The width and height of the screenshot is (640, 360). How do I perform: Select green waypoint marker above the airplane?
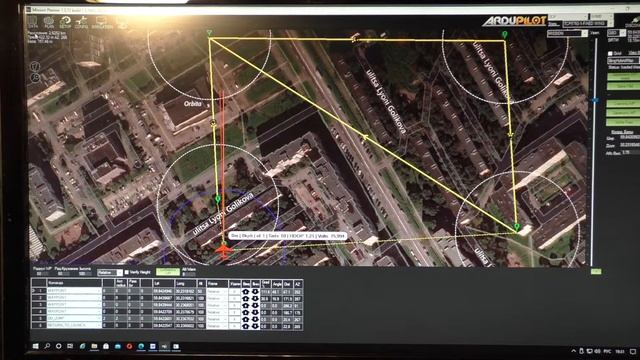click(x=218, y=199)
